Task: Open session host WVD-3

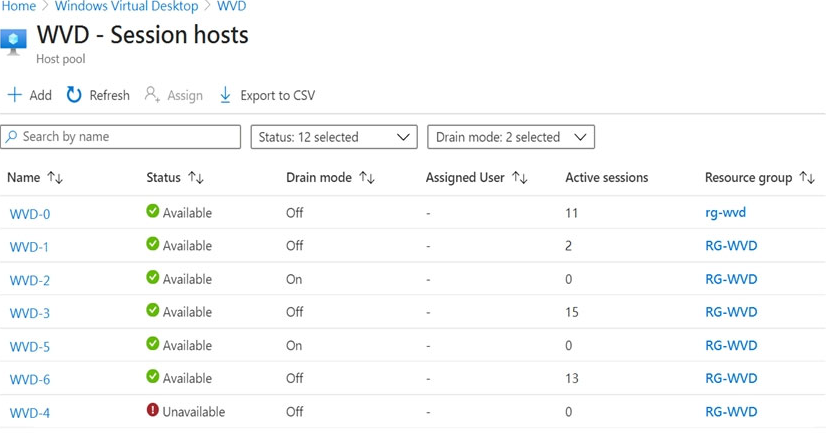Action: (x=29, y=313)
